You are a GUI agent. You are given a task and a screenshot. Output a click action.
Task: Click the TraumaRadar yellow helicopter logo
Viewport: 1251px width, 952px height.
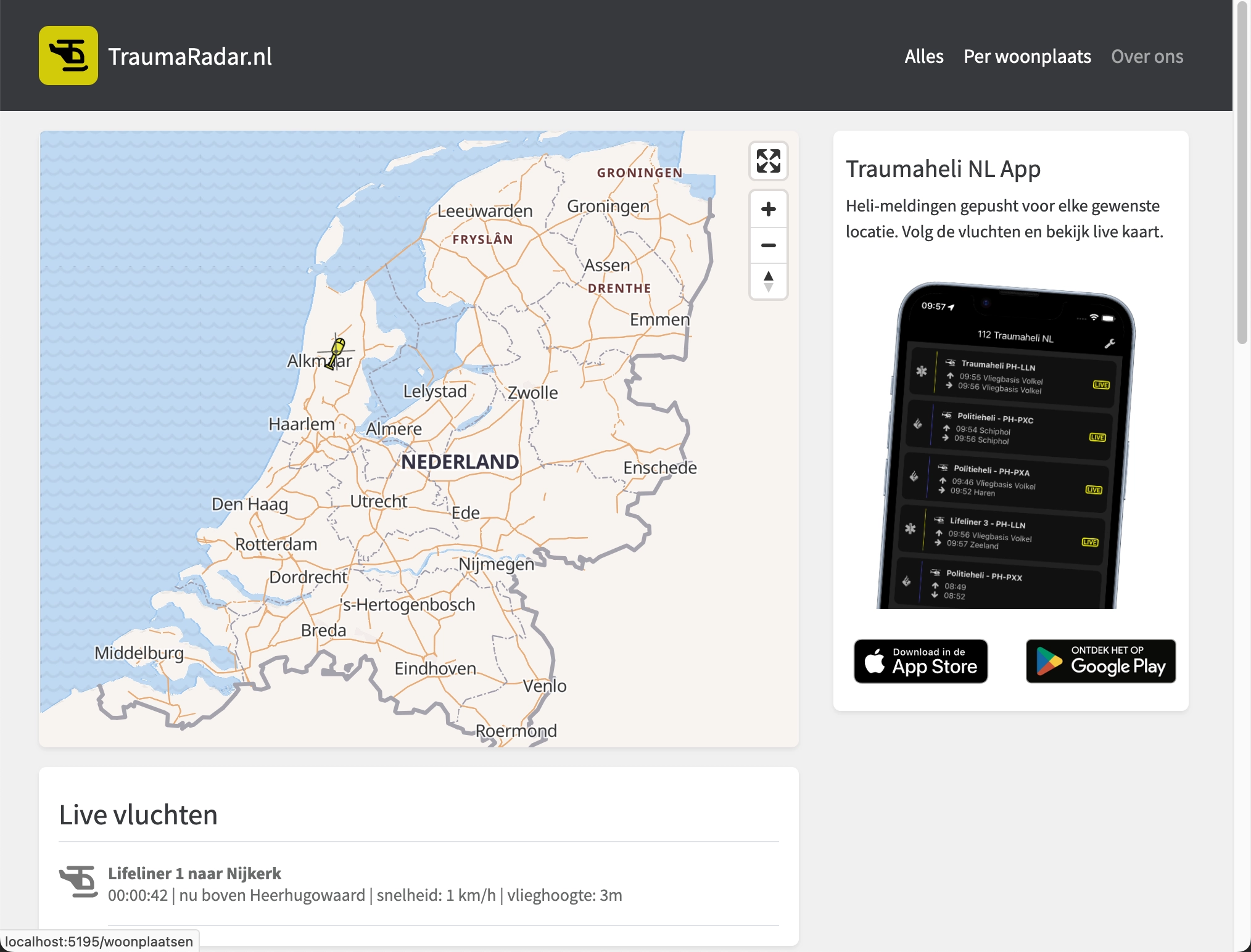[68, 55]
